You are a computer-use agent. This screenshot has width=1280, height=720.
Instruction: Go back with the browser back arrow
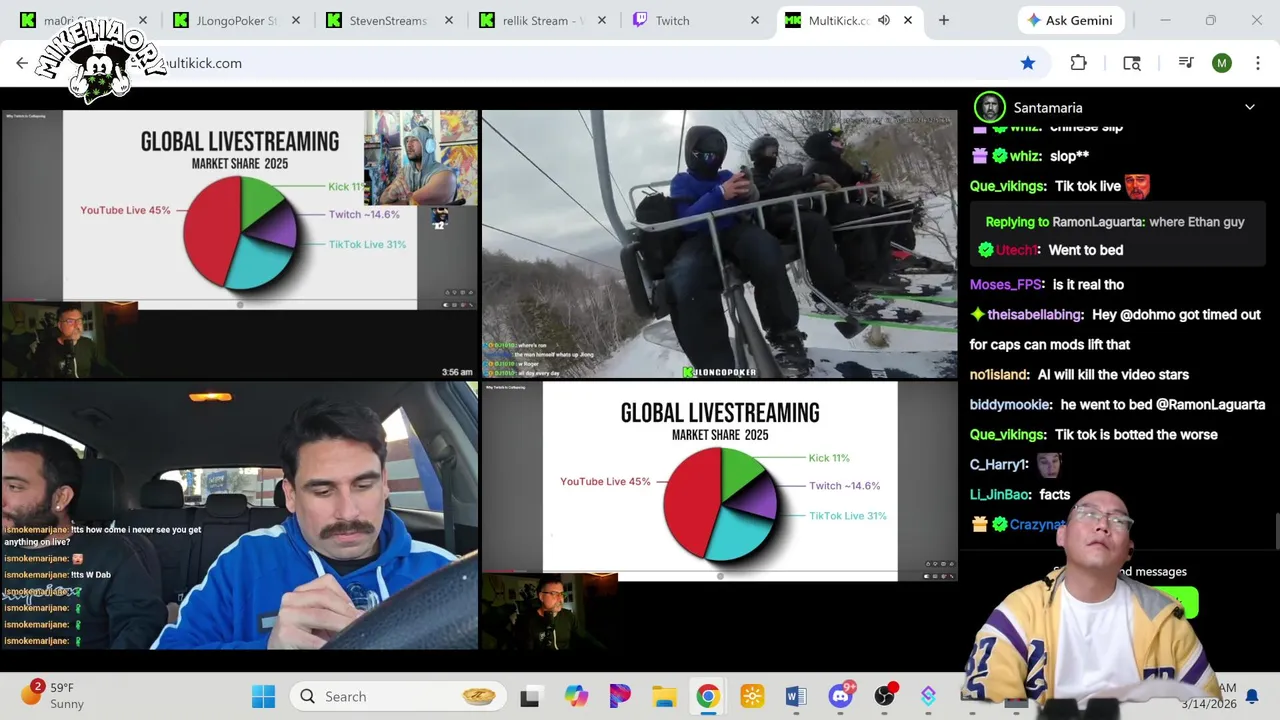22,63
